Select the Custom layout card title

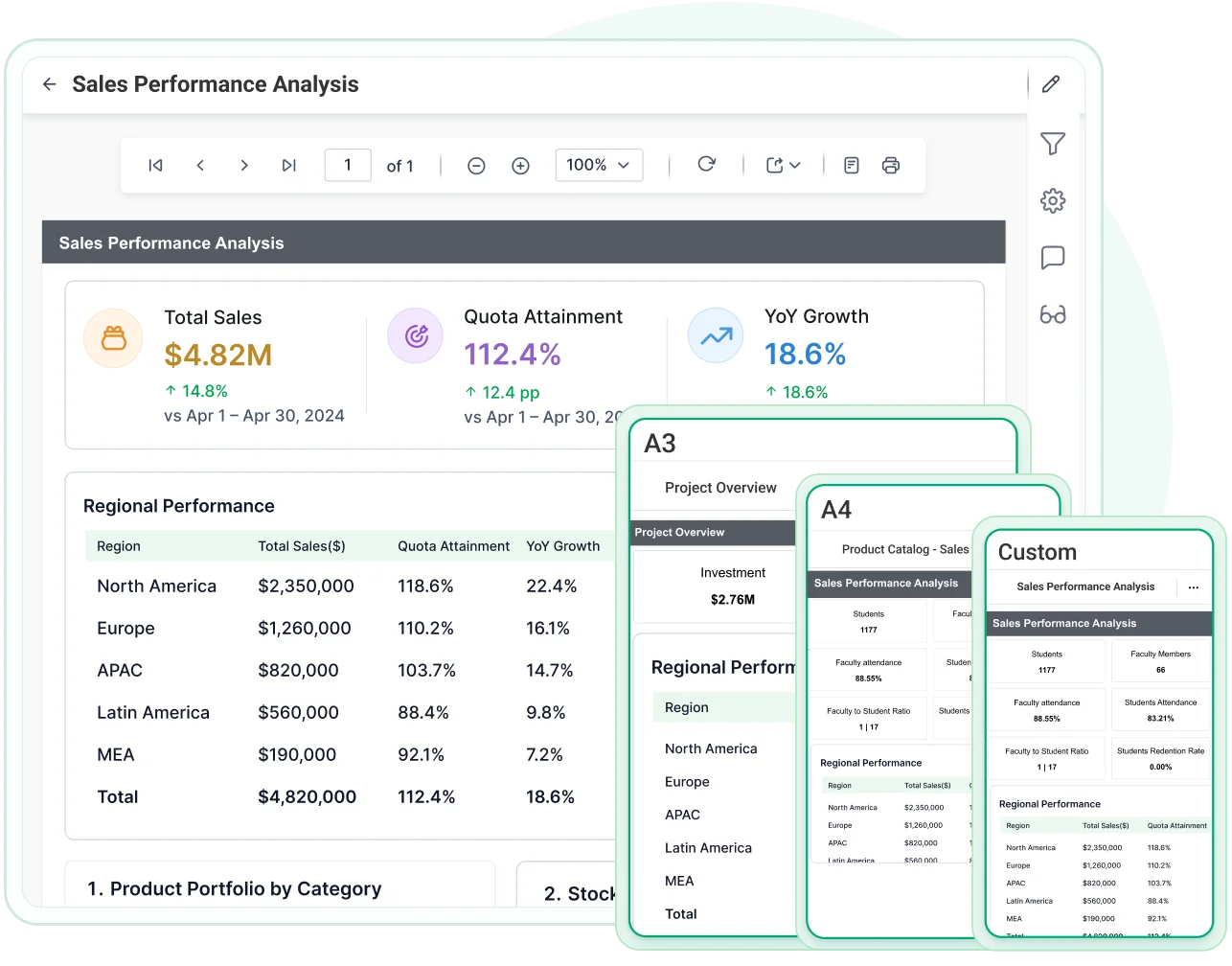(x=1038, y=552)
